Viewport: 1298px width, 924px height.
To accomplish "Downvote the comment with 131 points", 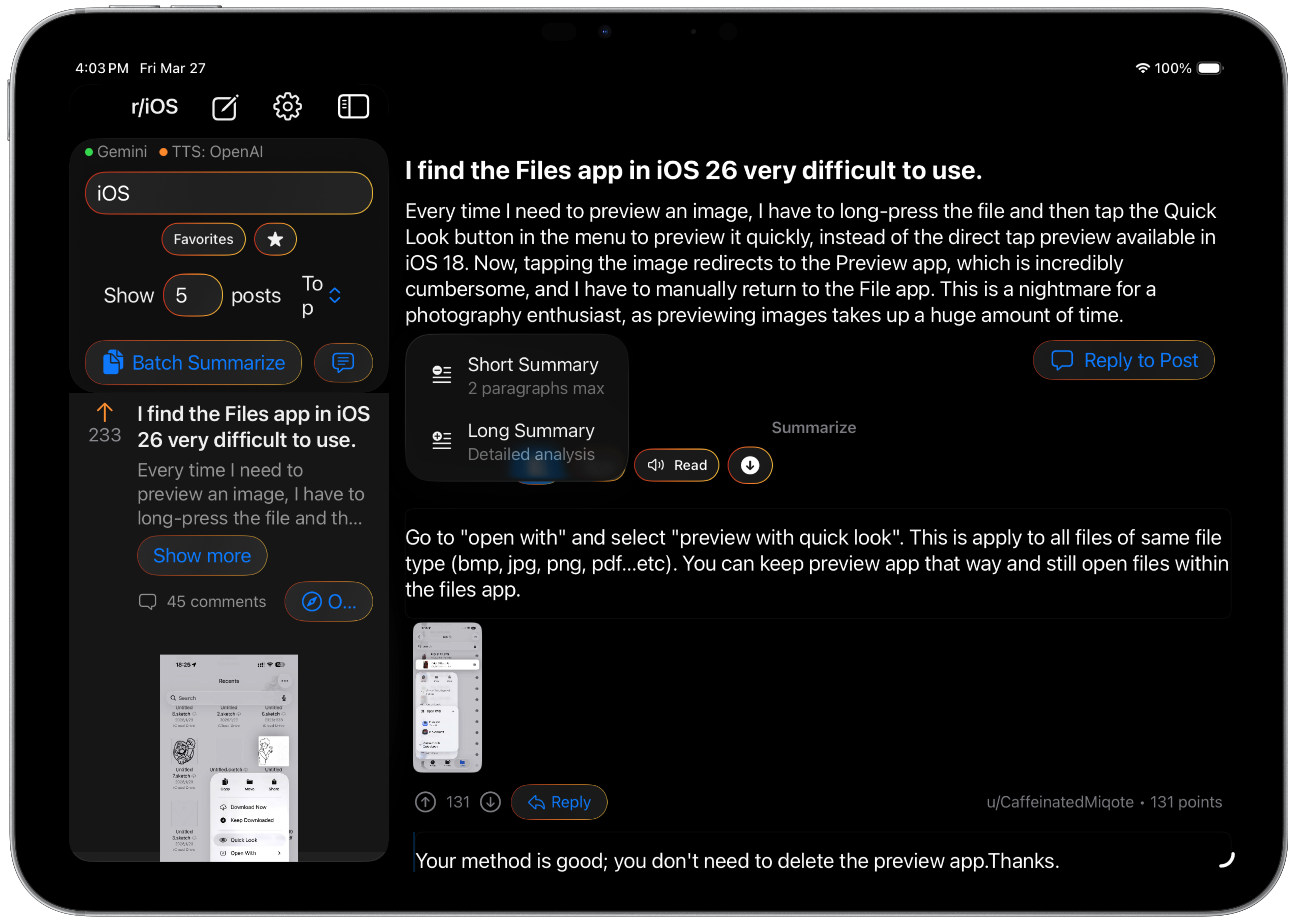I will 490,802.
